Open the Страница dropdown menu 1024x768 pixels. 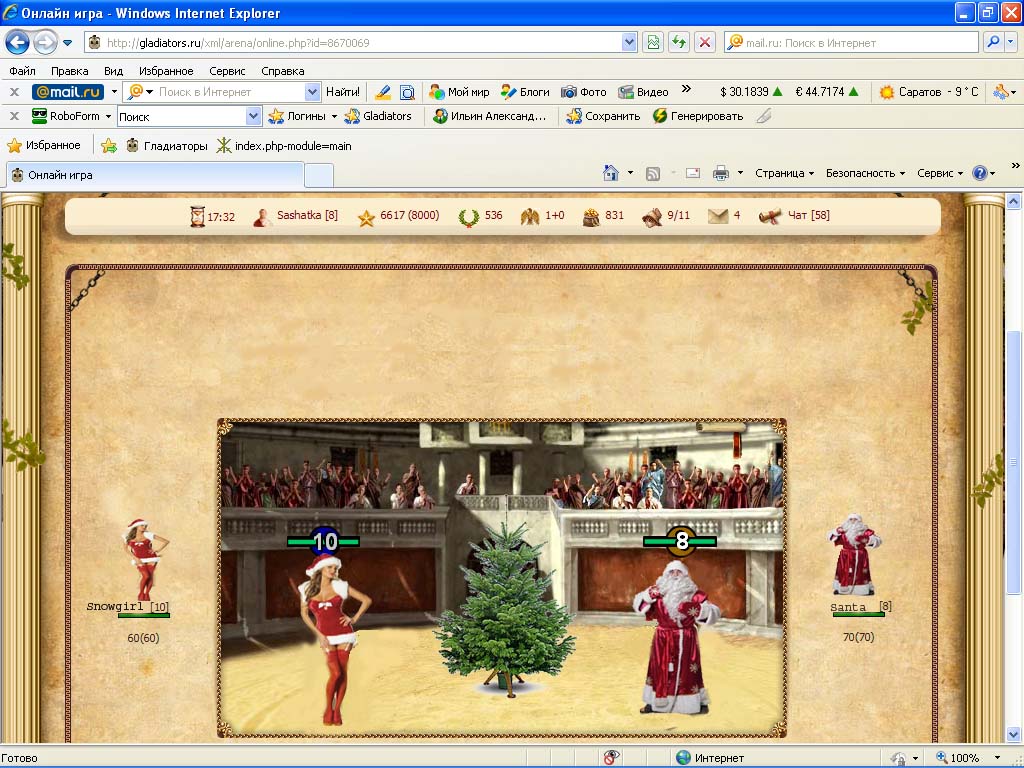coord(784,173)
